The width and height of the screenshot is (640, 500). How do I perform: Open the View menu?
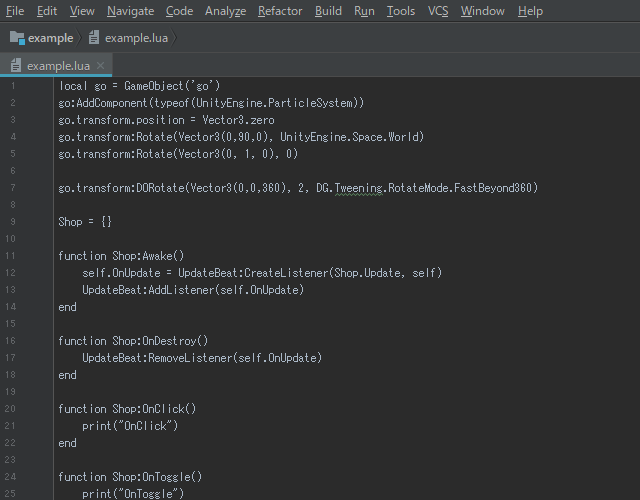tap(82, 11)
